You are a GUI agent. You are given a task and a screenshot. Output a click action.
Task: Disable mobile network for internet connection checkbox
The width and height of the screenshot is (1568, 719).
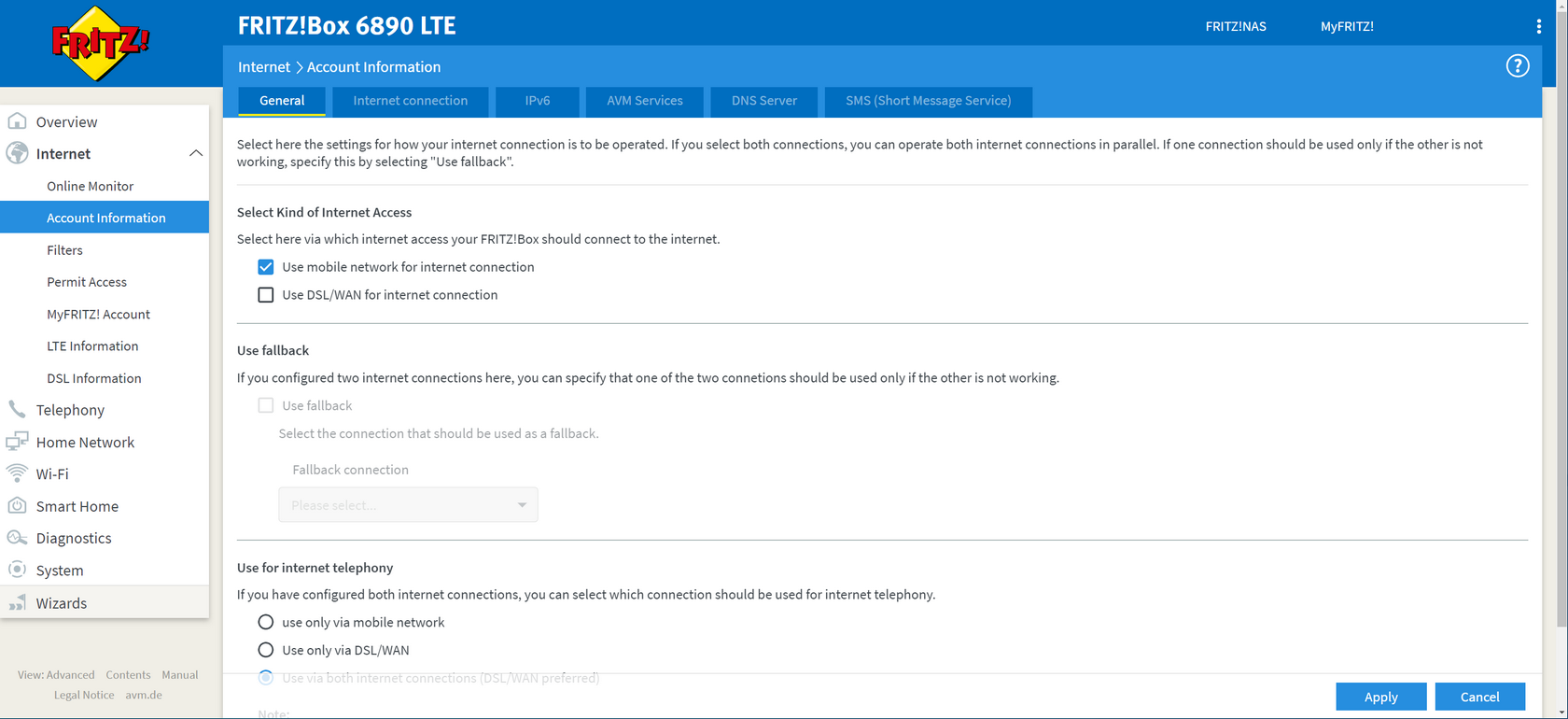click(266, 267)
